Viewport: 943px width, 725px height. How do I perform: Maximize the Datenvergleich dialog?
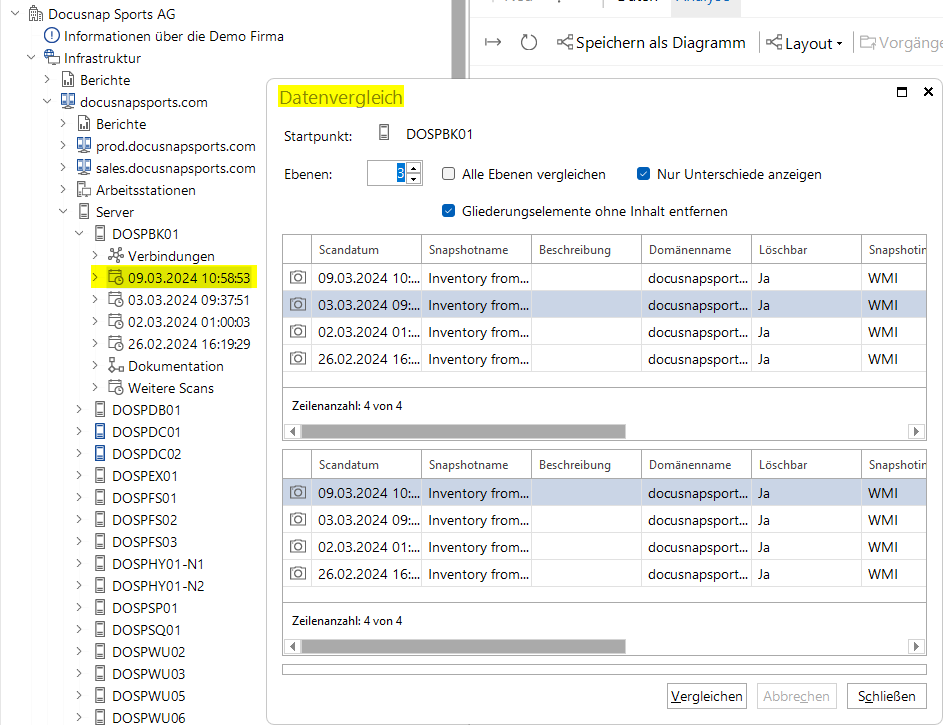[x=902, y=92]
